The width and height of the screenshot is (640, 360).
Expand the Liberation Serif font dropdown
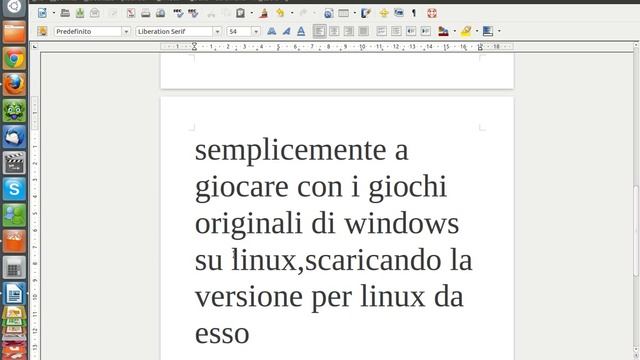[217, 31]
